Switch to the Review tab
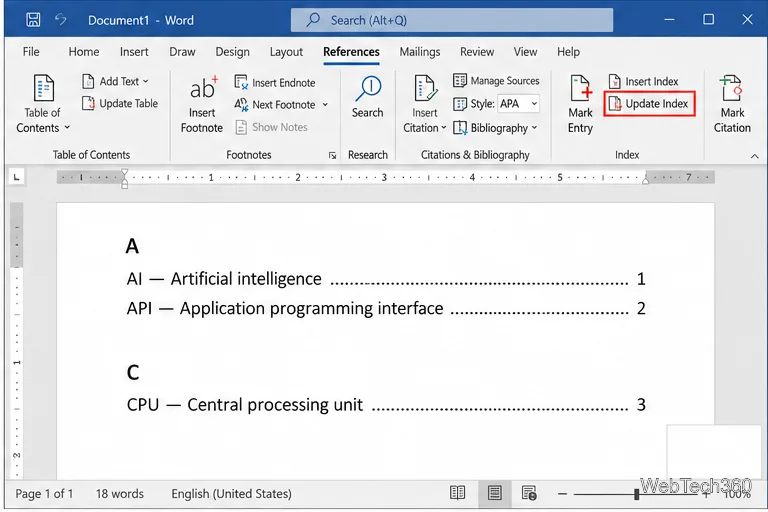The image size is (768, 512). 477,51
